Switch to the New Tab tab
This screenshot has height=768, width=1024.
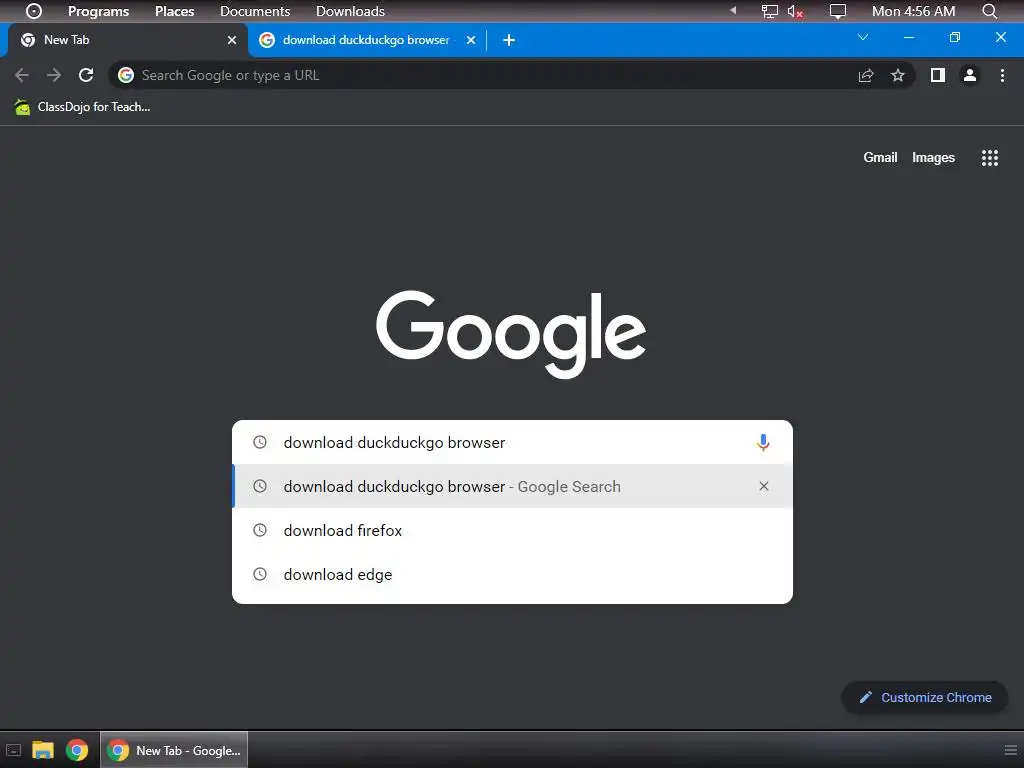pyautogui.click(x=128, y=40)
